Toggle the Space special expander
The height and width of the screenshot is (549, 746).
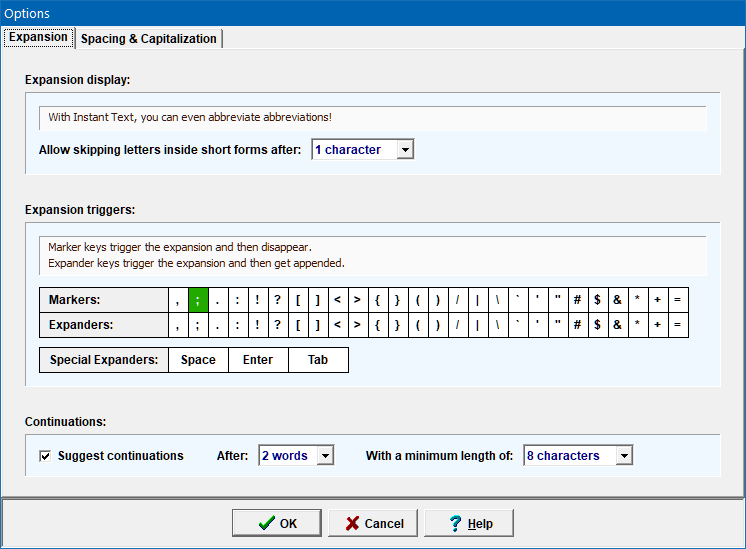198,360
